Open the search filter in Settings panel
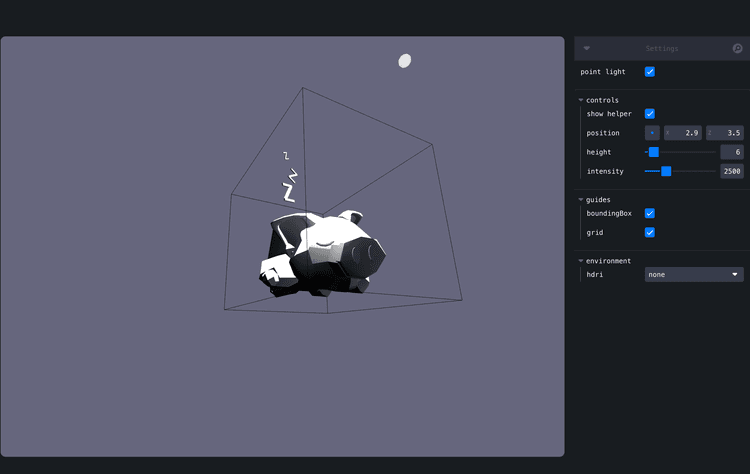 click(738, 48)
